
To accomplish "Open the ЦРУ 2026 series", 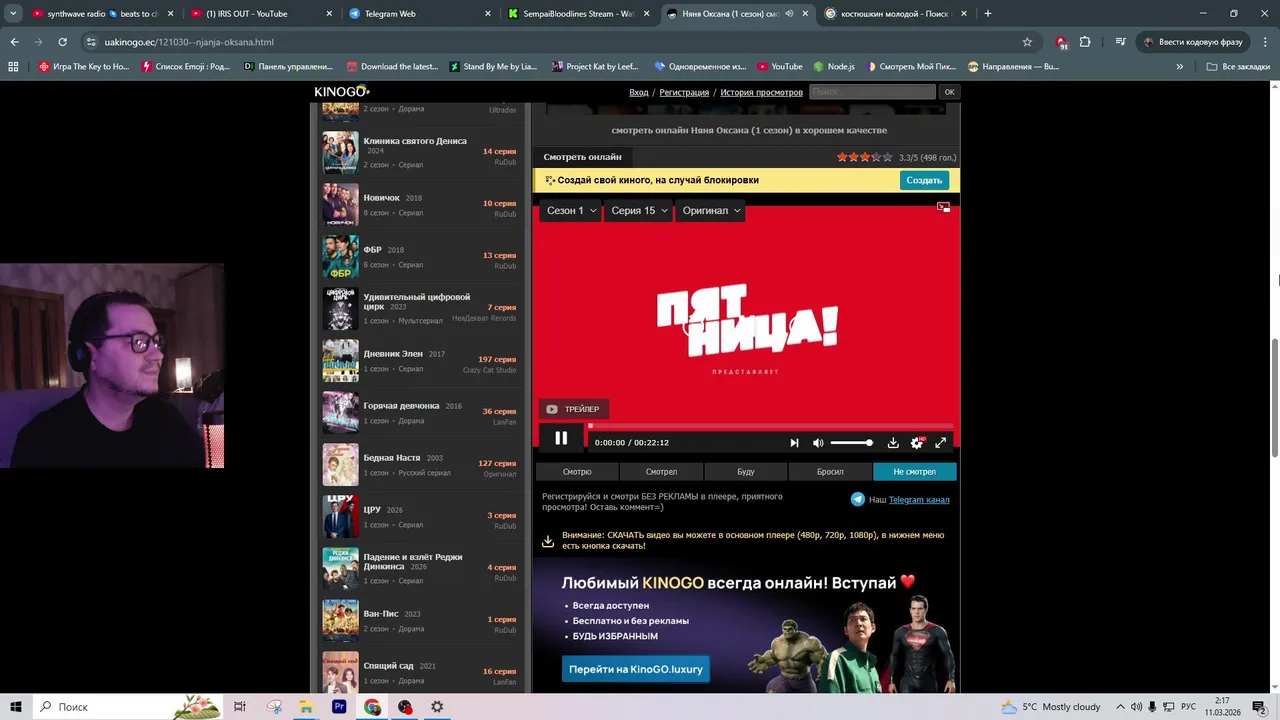I will 372,510.
